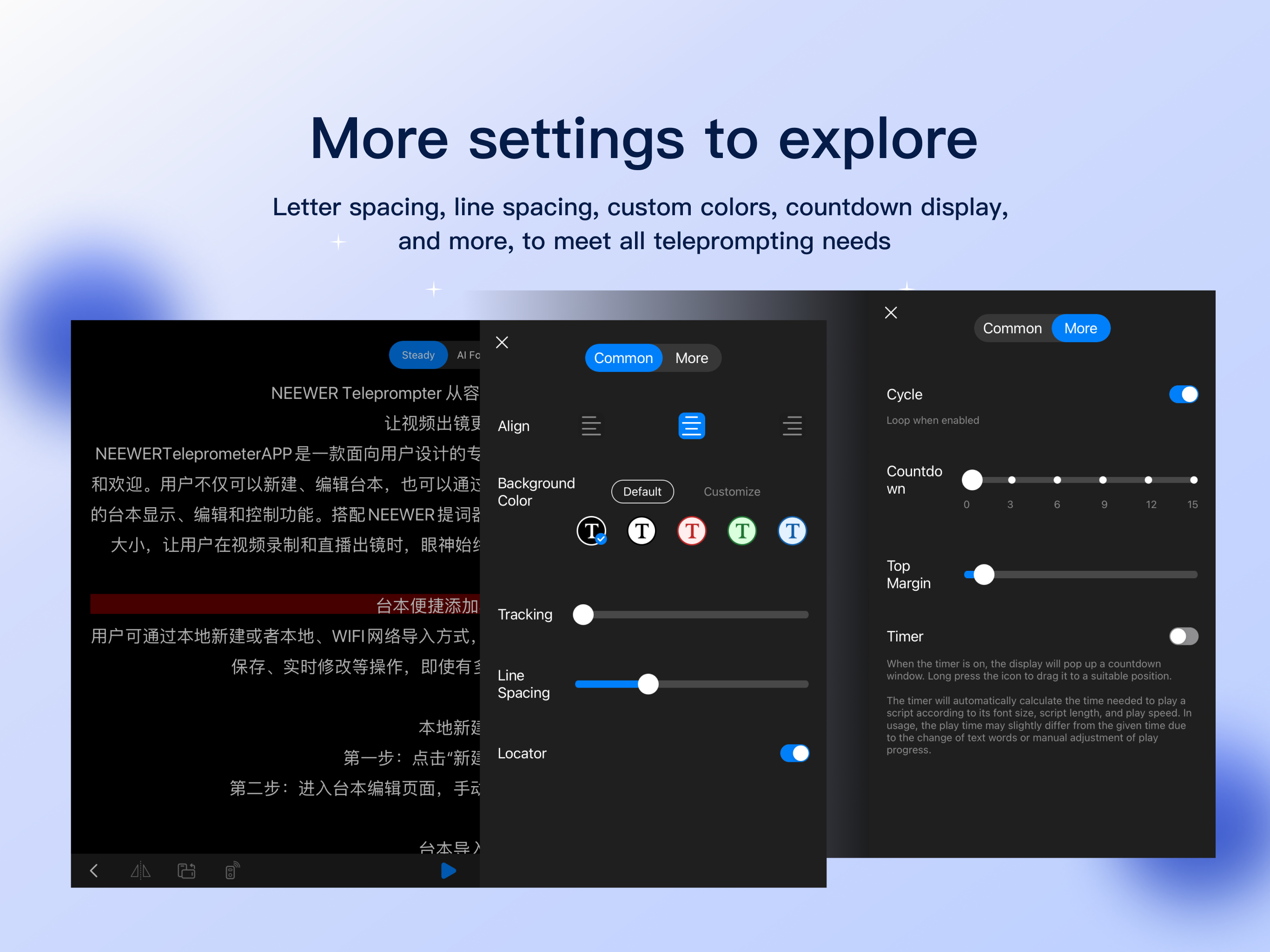Click the "Tracking" label

click(x=525, y=615)
